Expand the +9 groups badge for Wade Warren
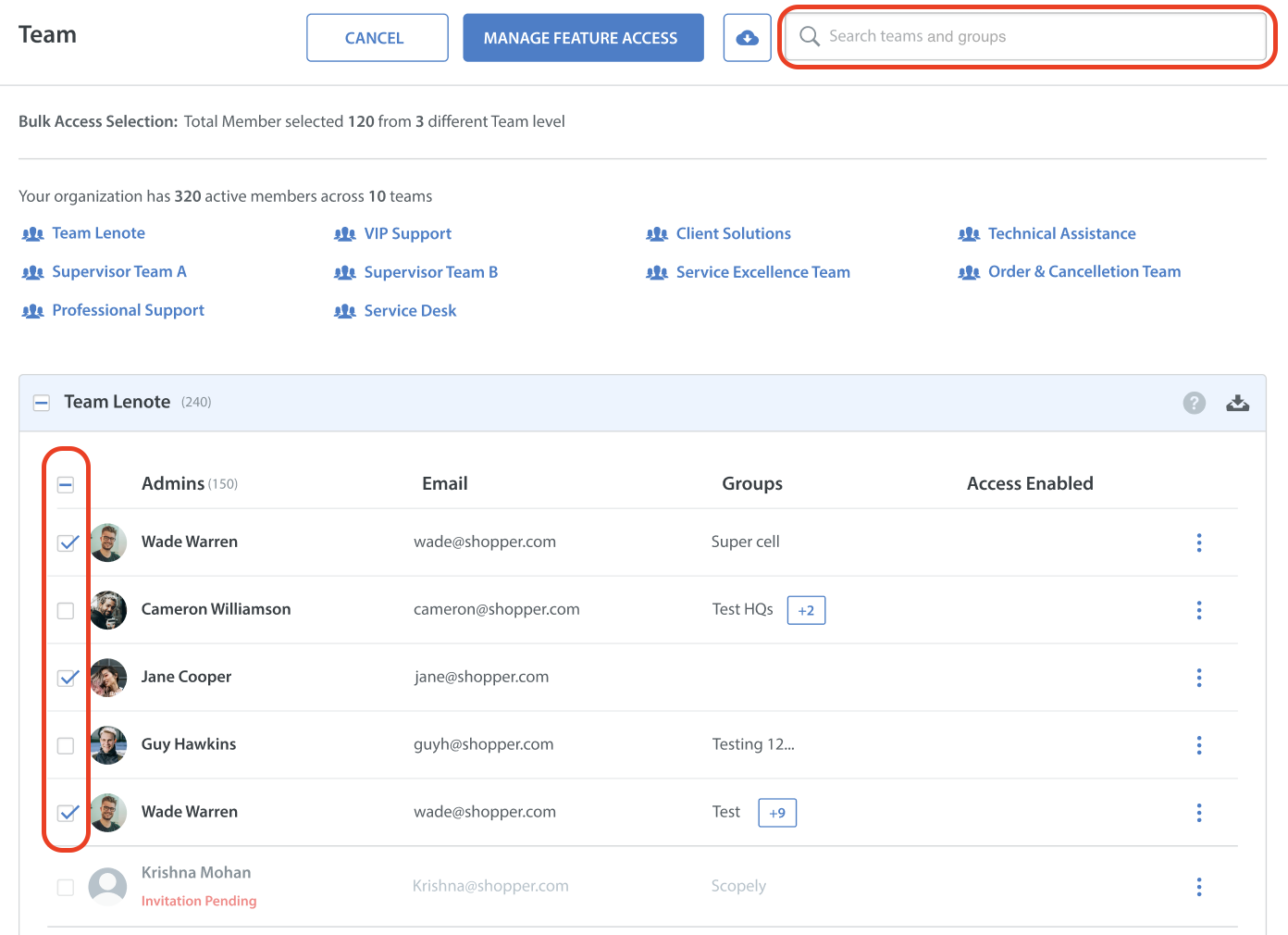 tap(777, 813)
